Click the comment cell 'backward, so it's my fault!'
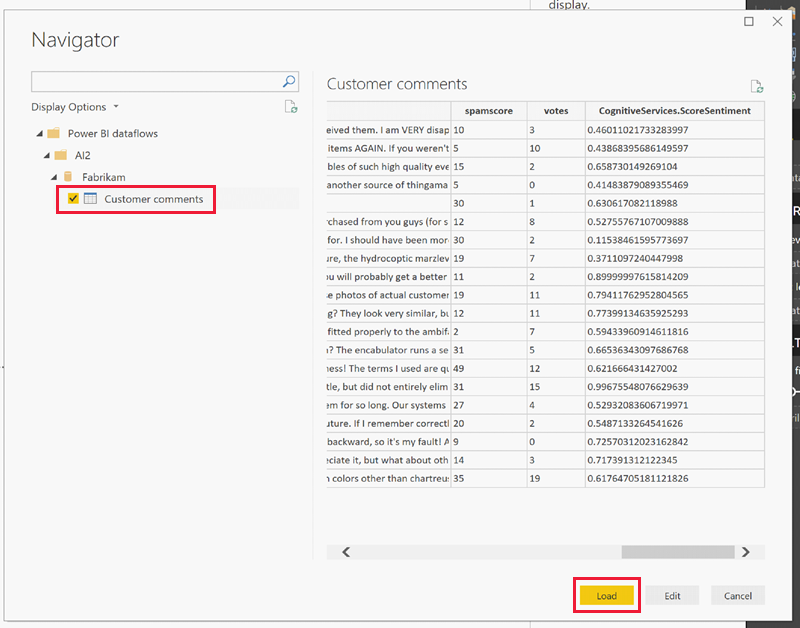The height and width of the screenshot is (628, 800). coord(389,442)
